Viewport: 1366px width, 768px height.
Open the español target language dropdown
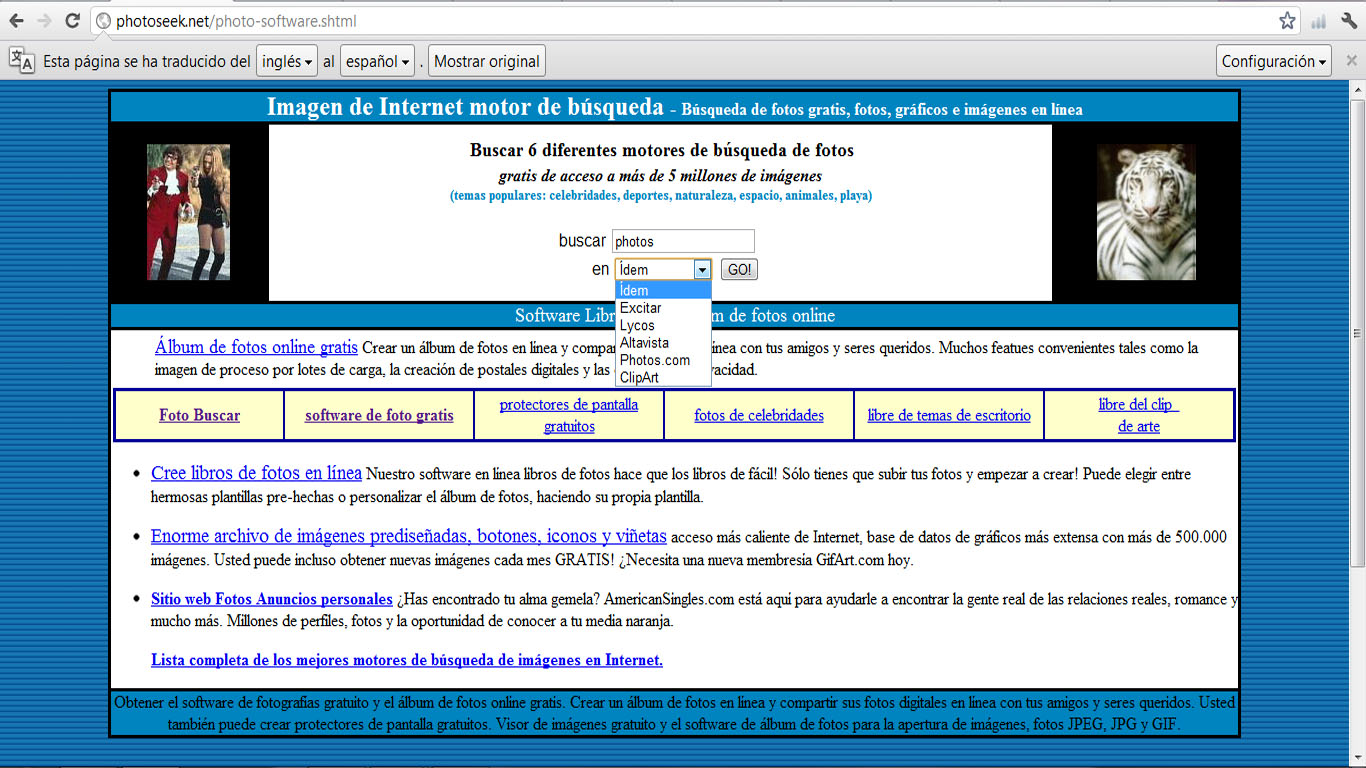pos(377,61)
